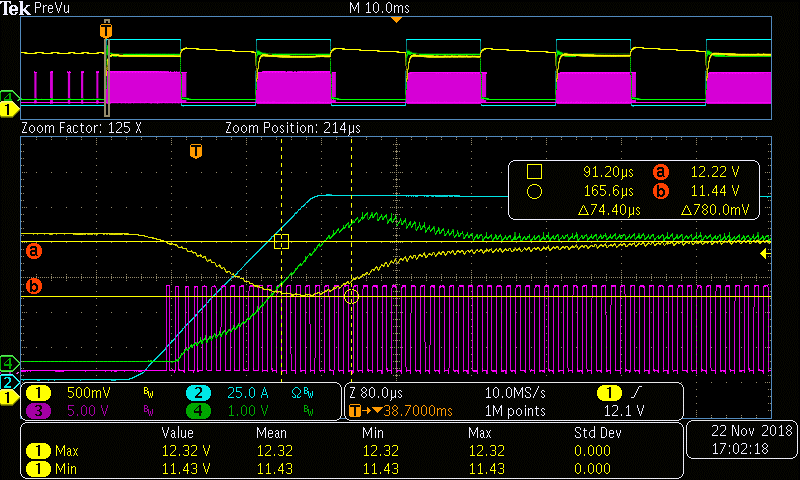Click the Std Dev column header
The image size is (800, 480).
tap(597, 433)
